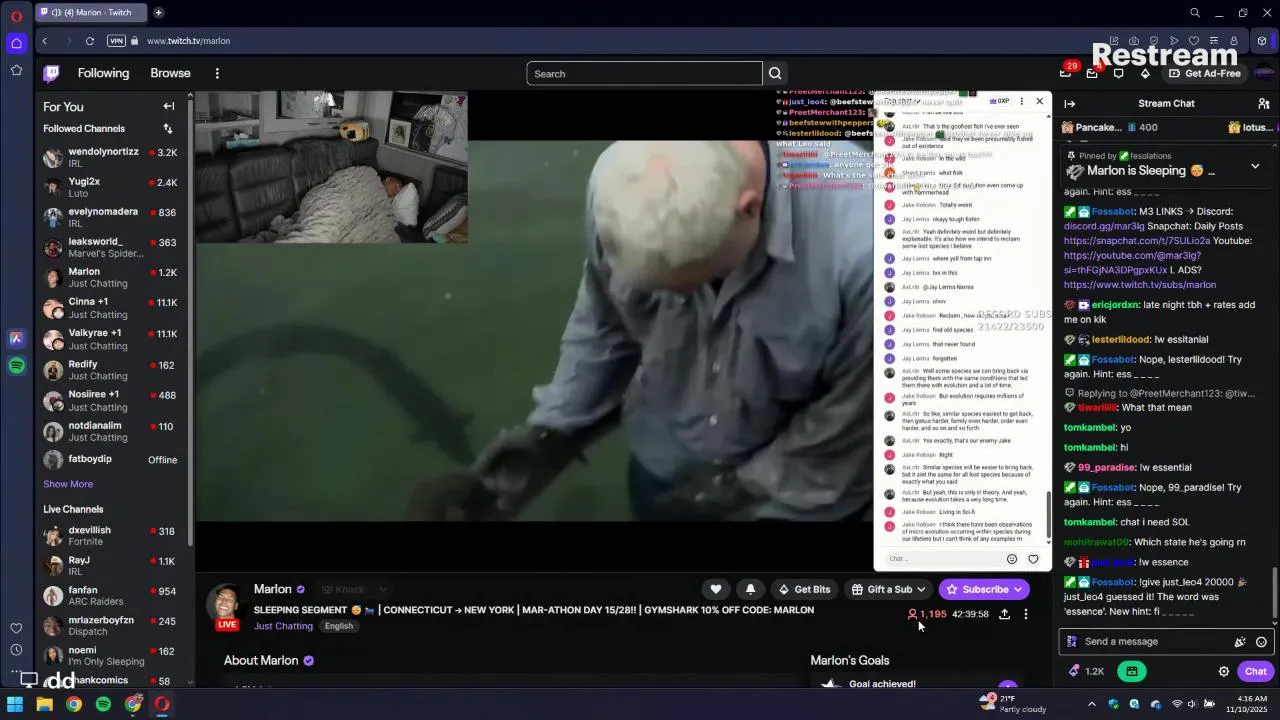The height and width of the screenshot is (720, 1280).
Task: Click the share upload icon
Action: pos(1004,614)
